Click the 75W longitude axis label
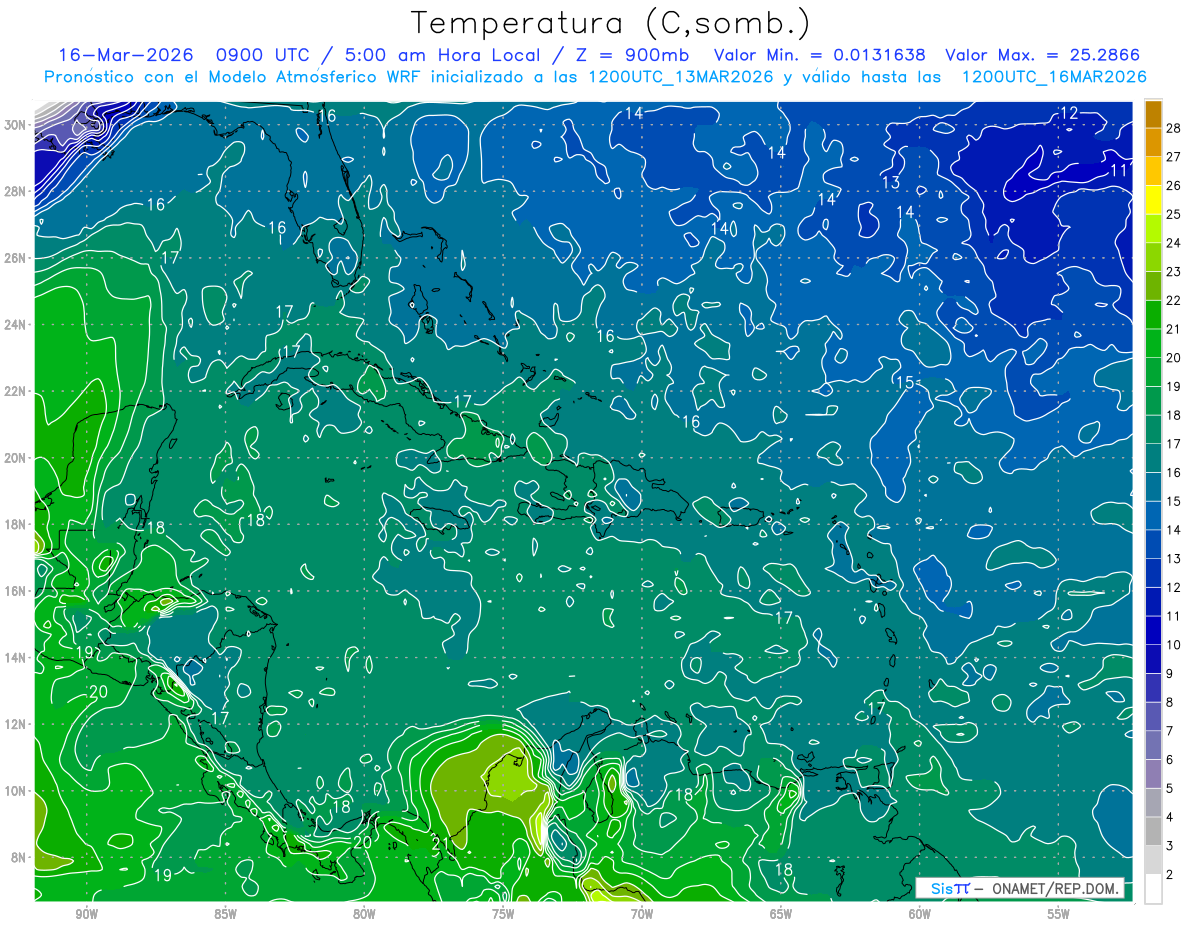 pos(503,914)
